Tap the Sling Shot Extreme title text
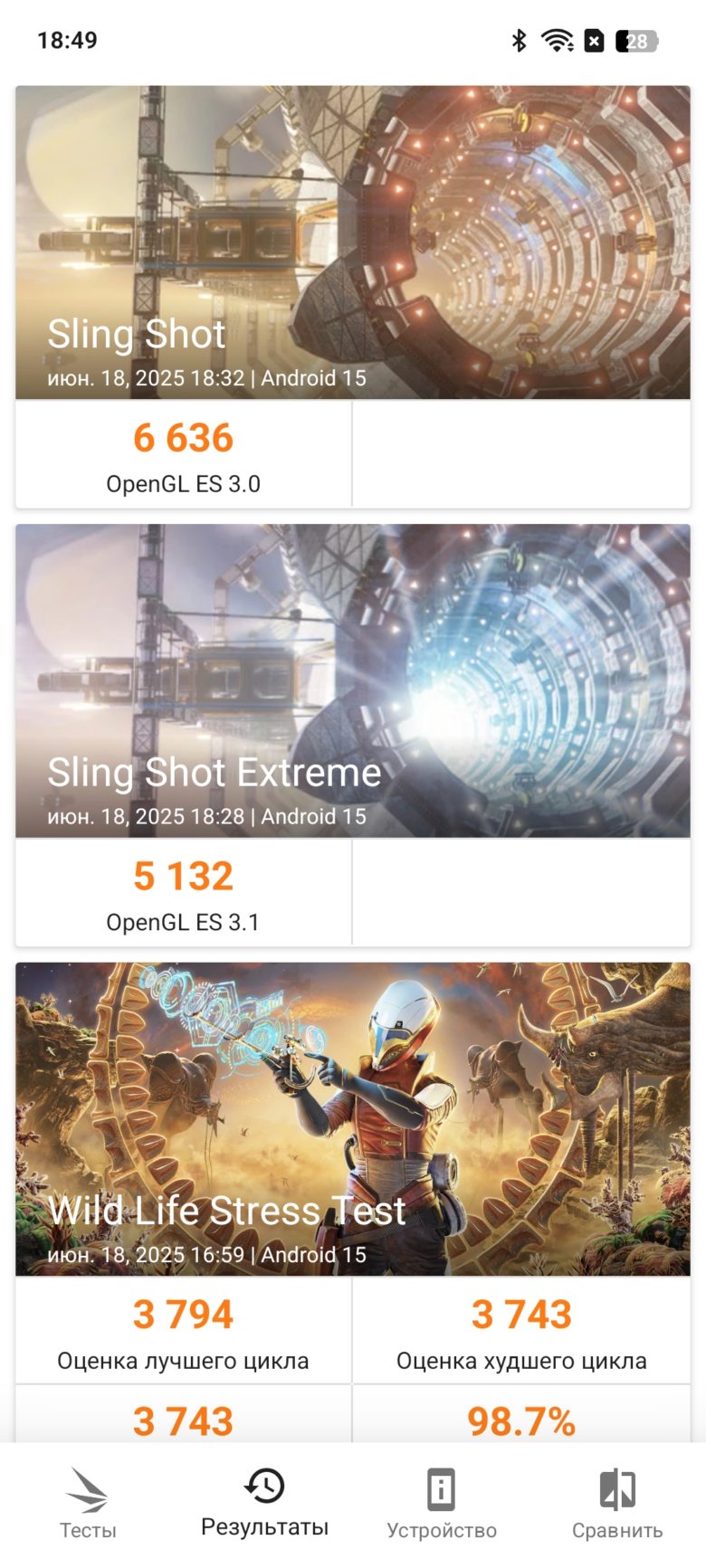Image resolution: width=706 pixels, height=1568 pixels. point(215,773)
